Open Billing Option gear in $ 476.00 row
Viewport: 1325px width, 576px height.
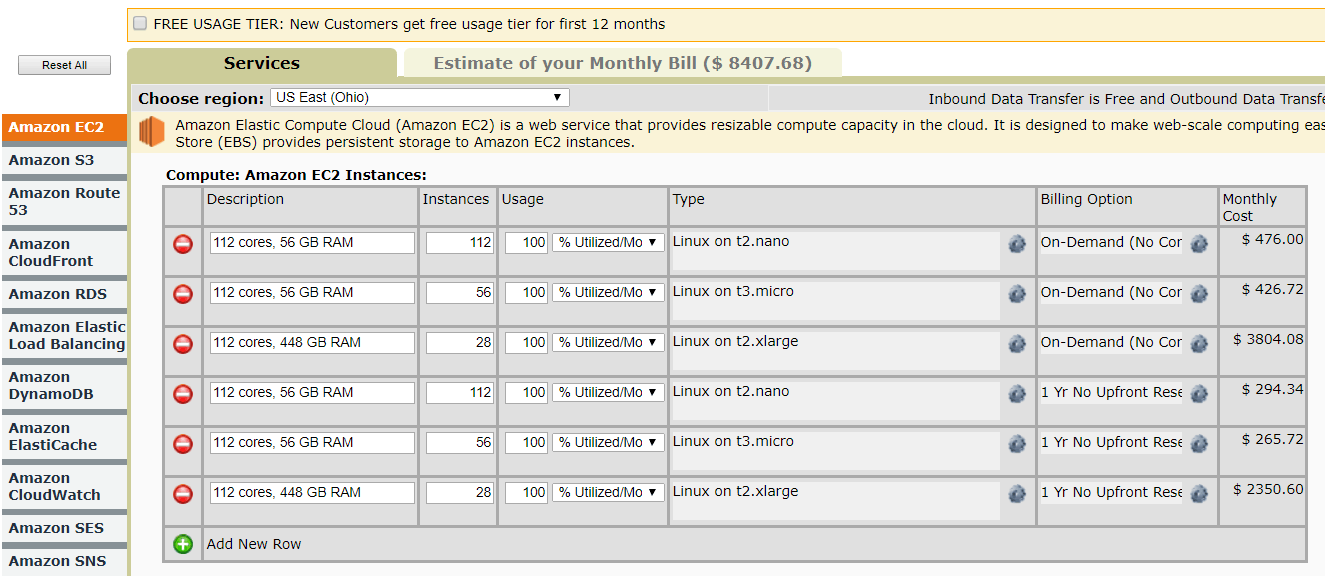pos(1199,244)
